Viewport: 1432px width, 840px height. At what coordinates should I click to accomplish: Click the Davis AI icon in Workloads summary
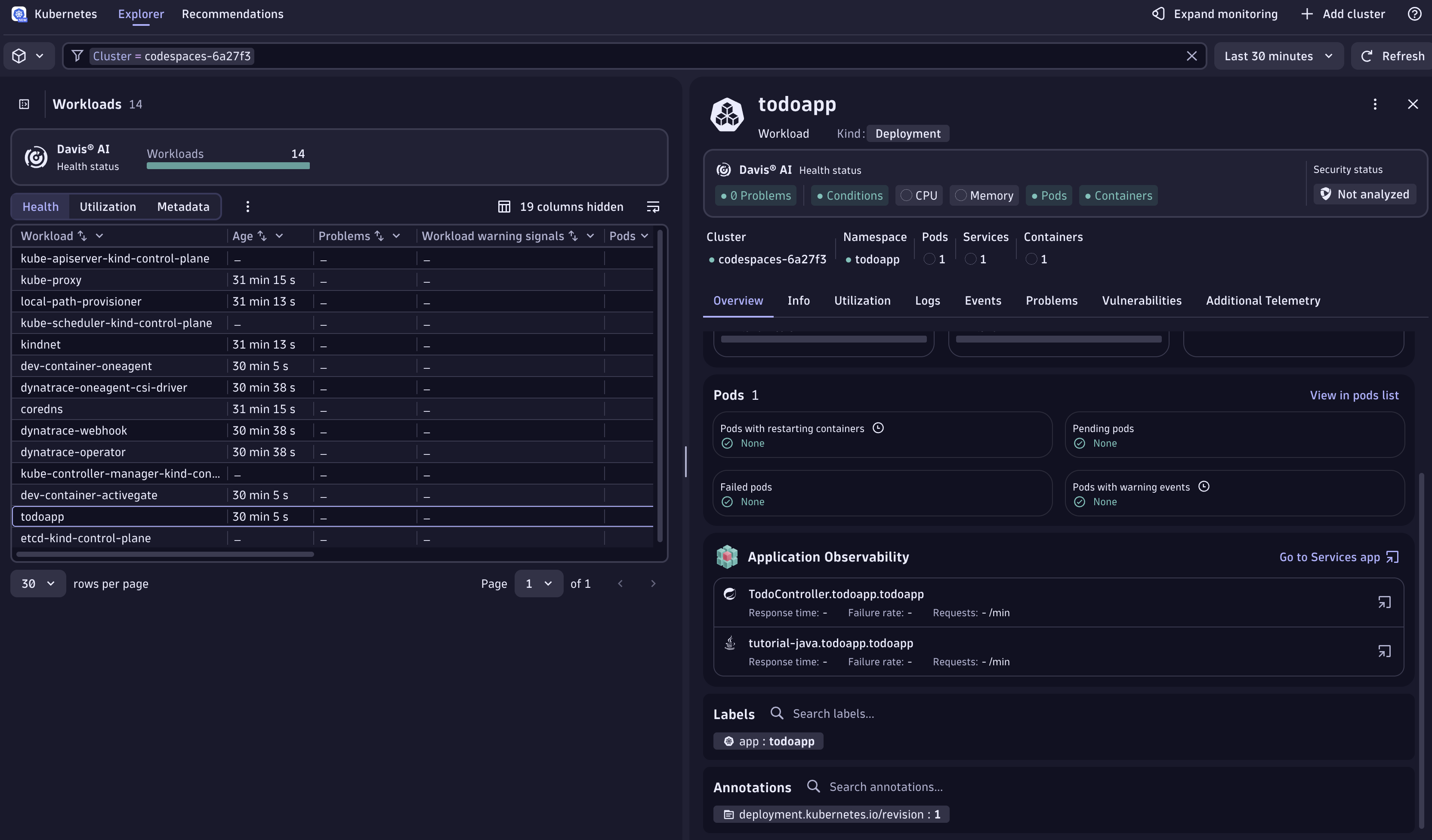pos(36,157)
